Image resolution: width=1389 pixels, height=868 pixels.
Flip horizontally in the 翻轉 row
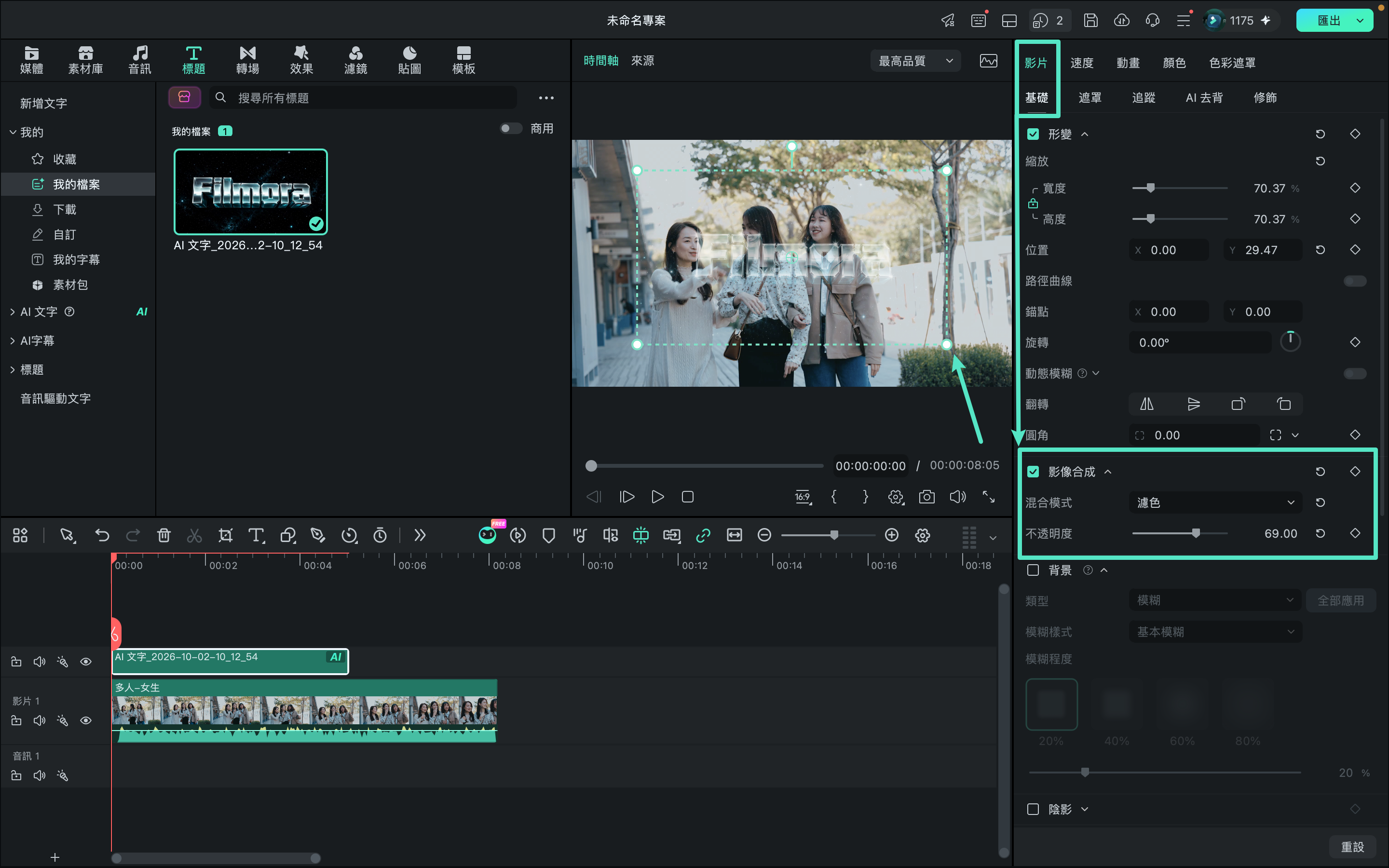[x=1146, y=404]
